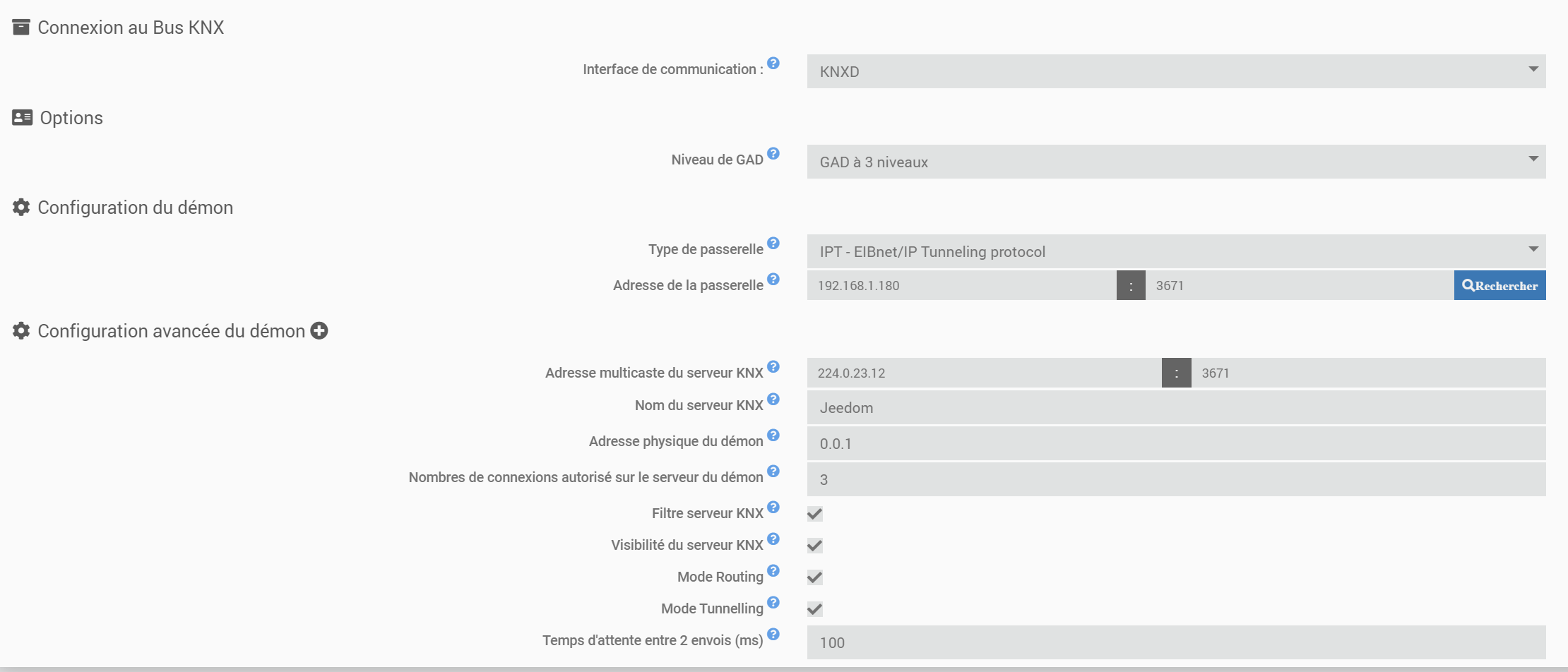Screen dimensions: 1568x672
Task: Click help icon beside Niveau de GAD
Action: click(x=773, y=153)
